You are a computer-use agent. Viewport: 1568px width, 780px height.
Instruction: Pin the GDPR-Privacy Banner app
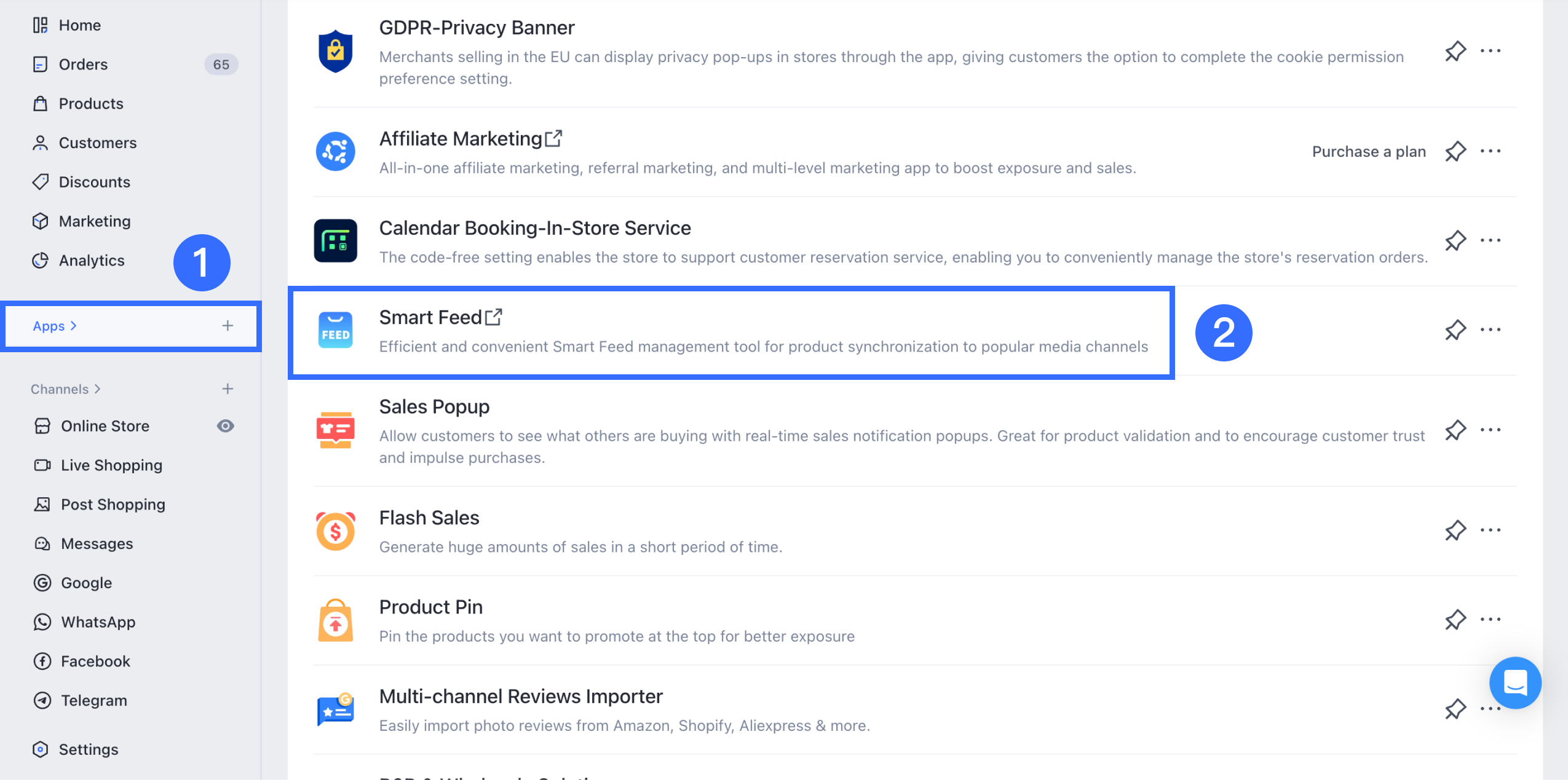[x=1455, y=51]
